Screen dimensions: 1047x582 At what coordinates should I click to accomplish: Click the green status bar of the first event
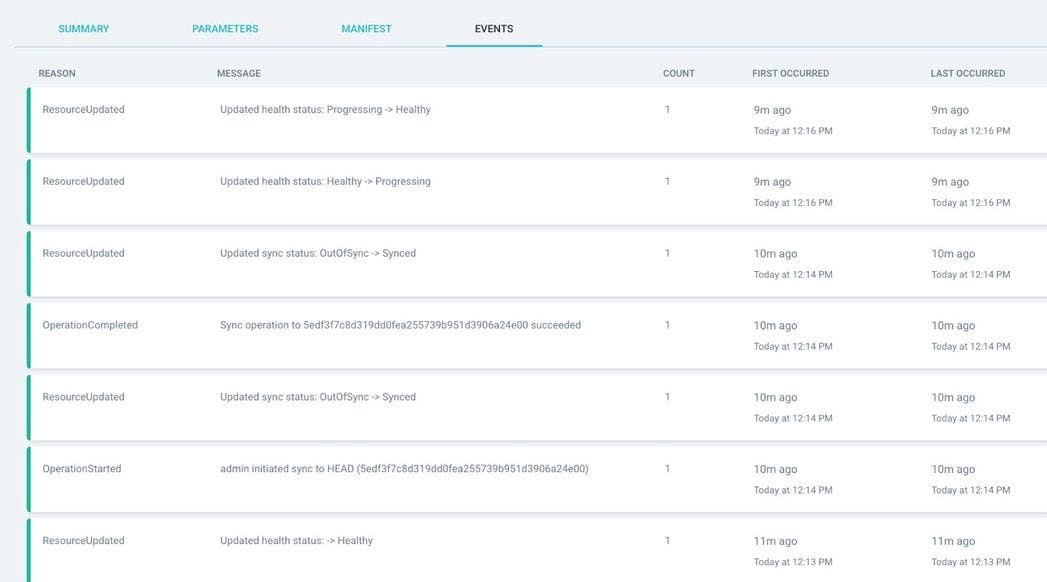point(30,118)
